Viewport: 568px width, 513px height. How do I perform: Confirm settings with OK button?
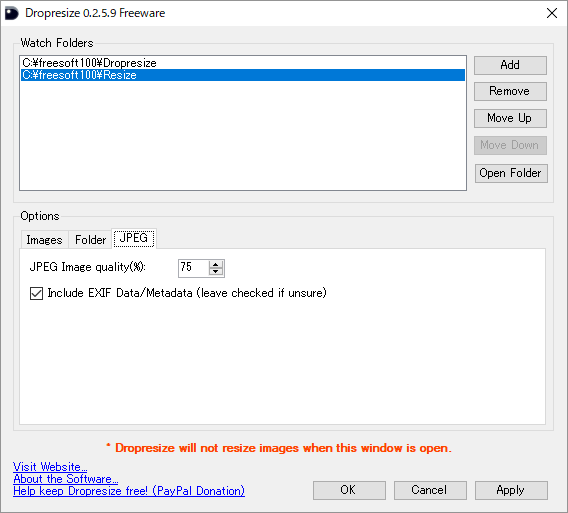point(349,490)
